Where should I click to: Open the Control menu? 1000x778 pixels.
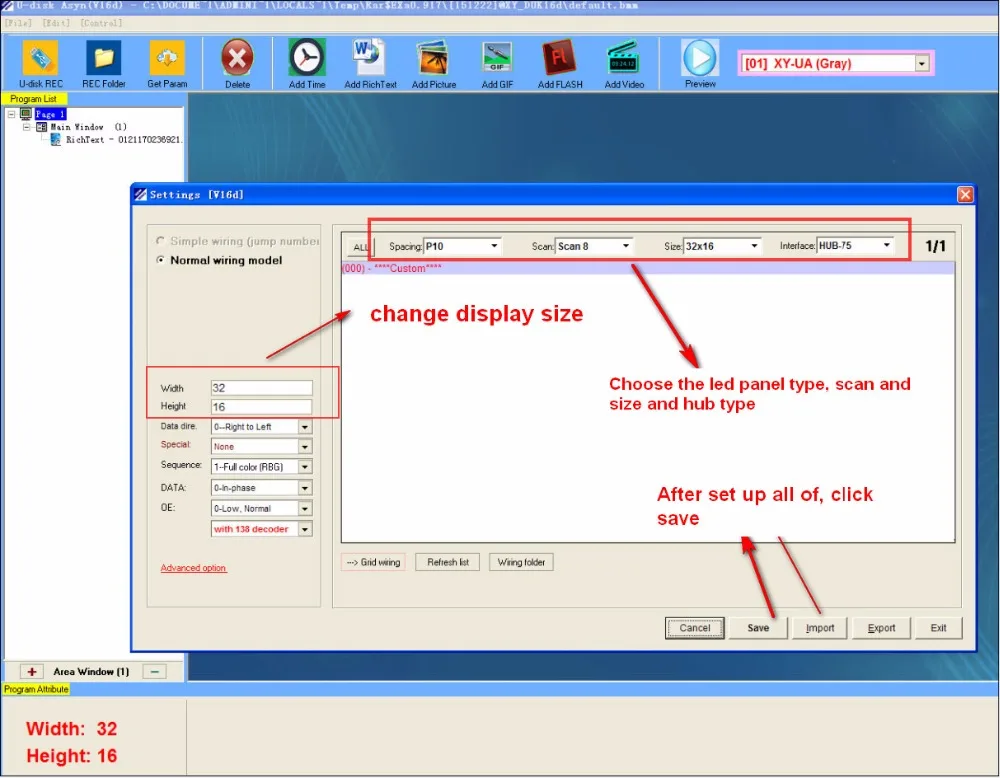(x=101, y=23)
